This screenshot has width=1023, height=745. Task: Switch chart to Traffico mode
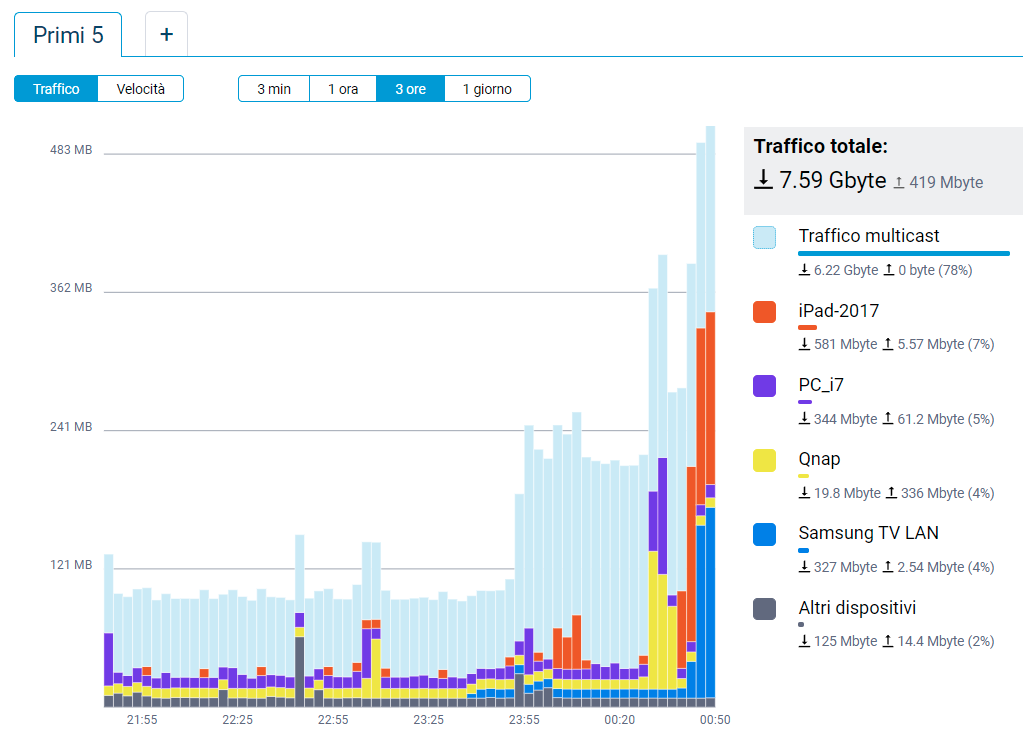(x=56, y=89)
